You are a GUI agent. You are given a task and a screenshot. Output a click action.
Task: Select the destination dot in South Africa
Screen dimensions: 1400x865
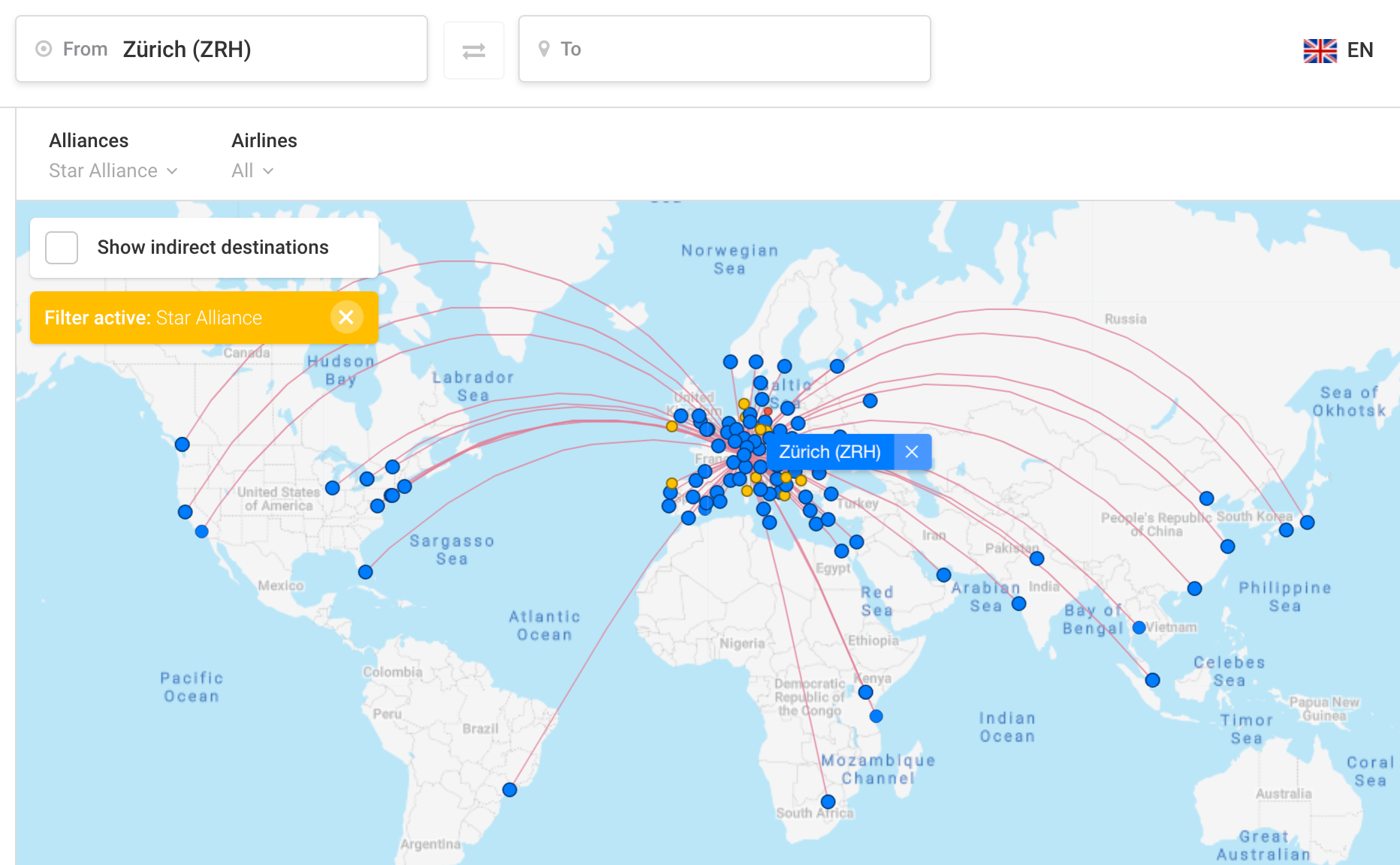pyautogui.click(x=828, y=802)
